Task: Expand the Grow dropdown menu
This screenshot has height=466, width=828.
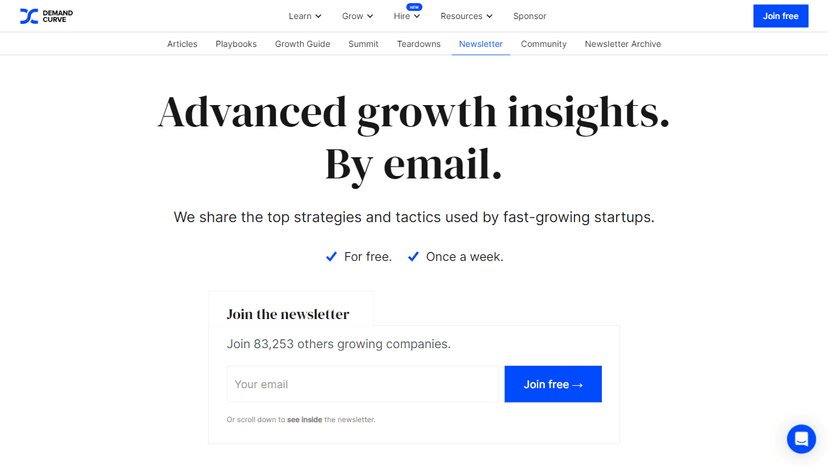Action: coord(357,16)
